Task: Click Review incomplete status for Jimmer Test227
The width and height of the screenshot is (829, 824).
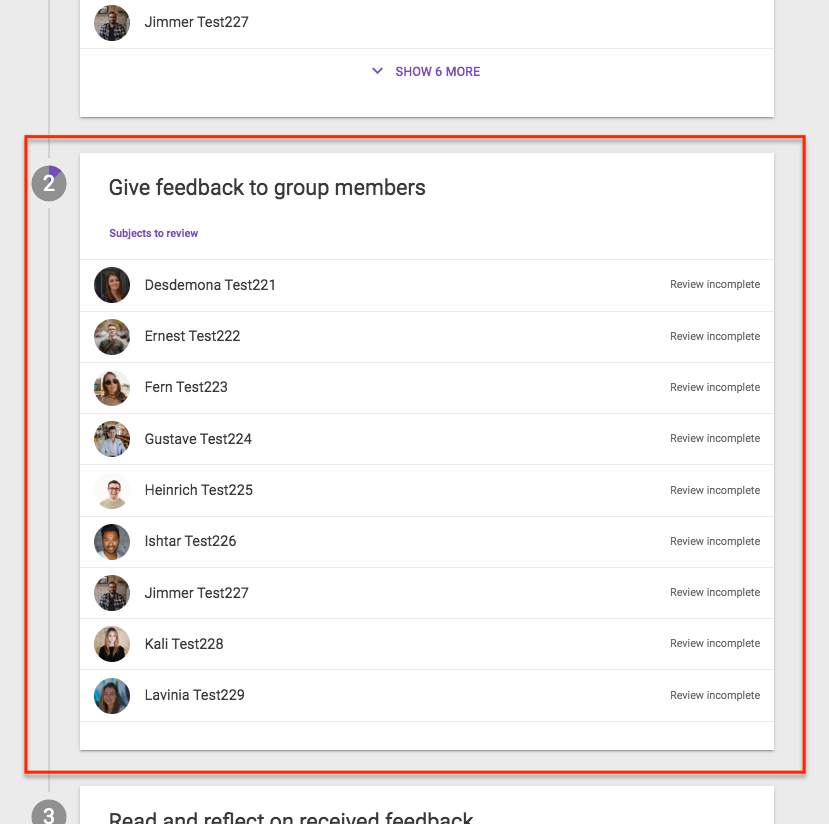Action: click(x=715, y=592)
